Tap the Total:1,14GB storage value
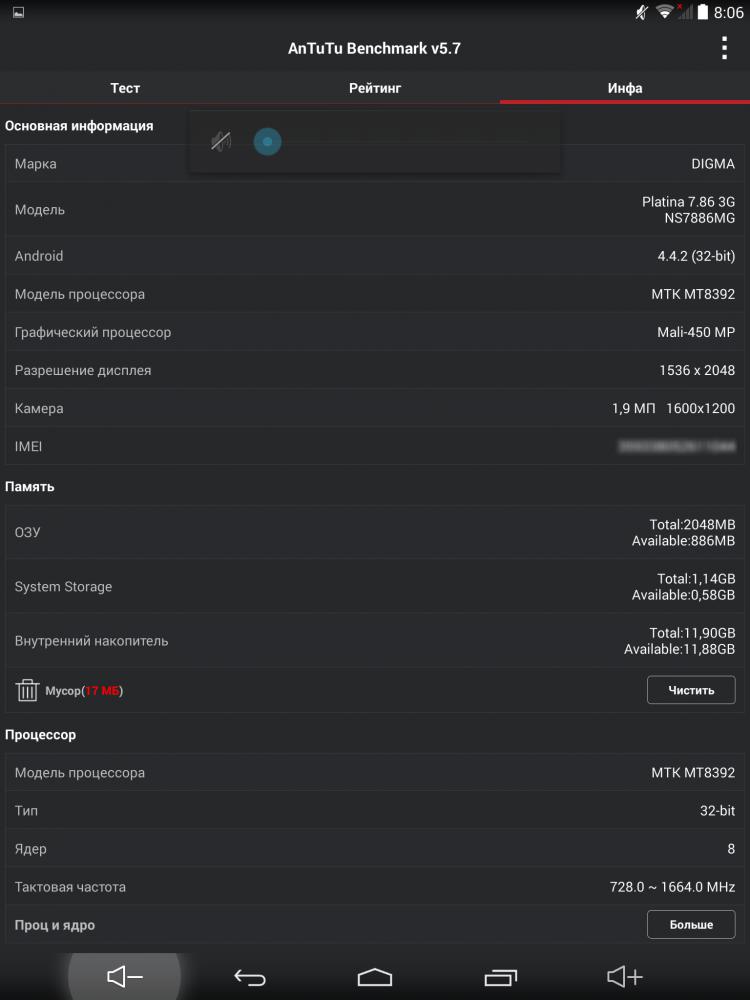The image size is (750, 1000). coord(696,578)
